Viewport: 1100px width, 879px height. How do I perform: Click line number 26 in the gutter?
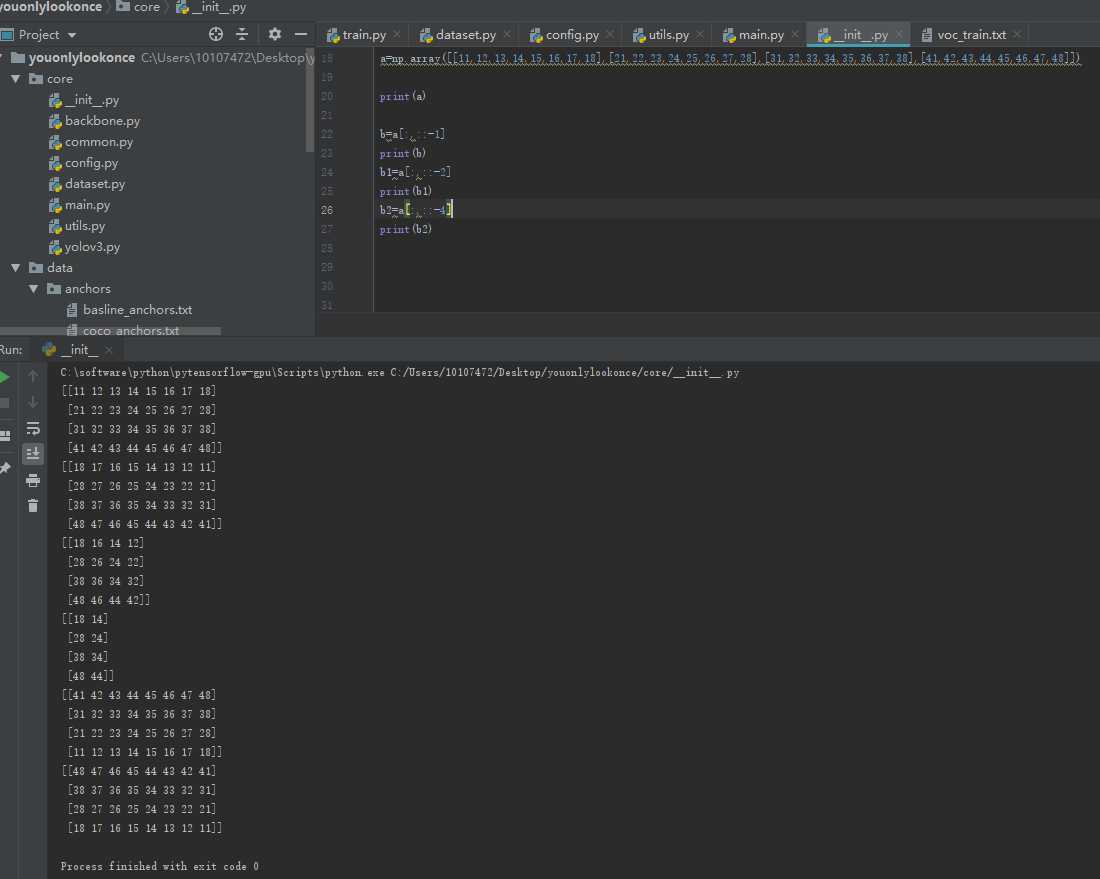[327, 210]
